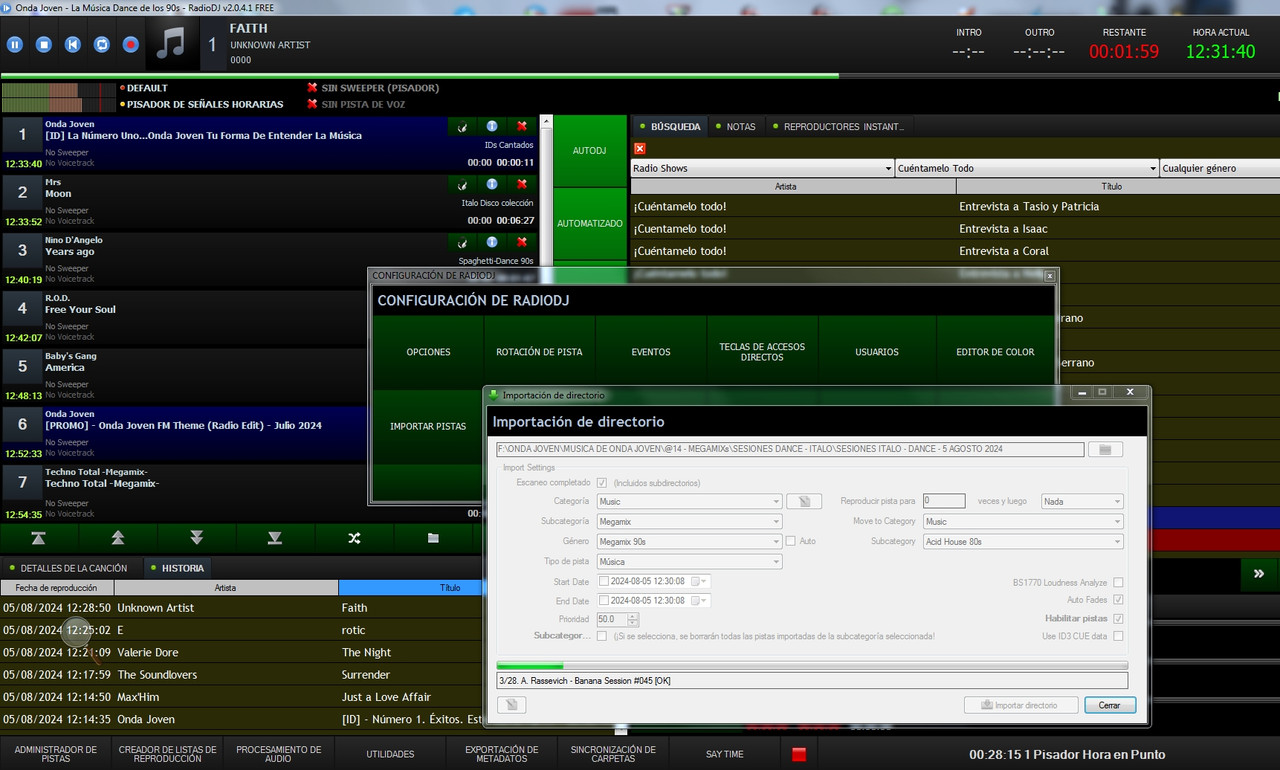This screenshot has width=1280, height=770.
Task: Open info for track 1 Onda Joven
Action: pyautogui.click(x=492, y=126)
